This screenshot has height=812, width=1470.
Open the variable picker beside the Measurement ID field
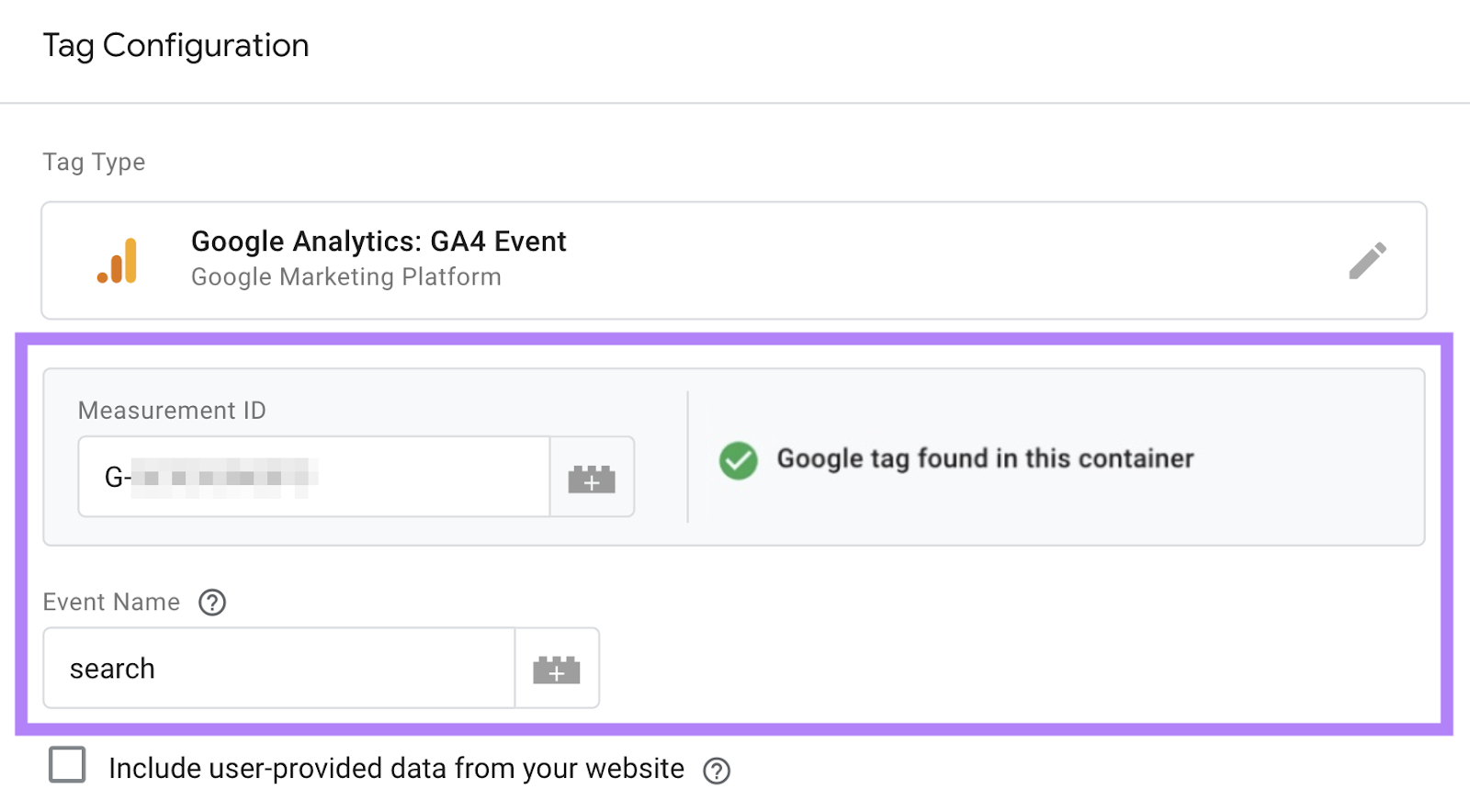point(592,477)
